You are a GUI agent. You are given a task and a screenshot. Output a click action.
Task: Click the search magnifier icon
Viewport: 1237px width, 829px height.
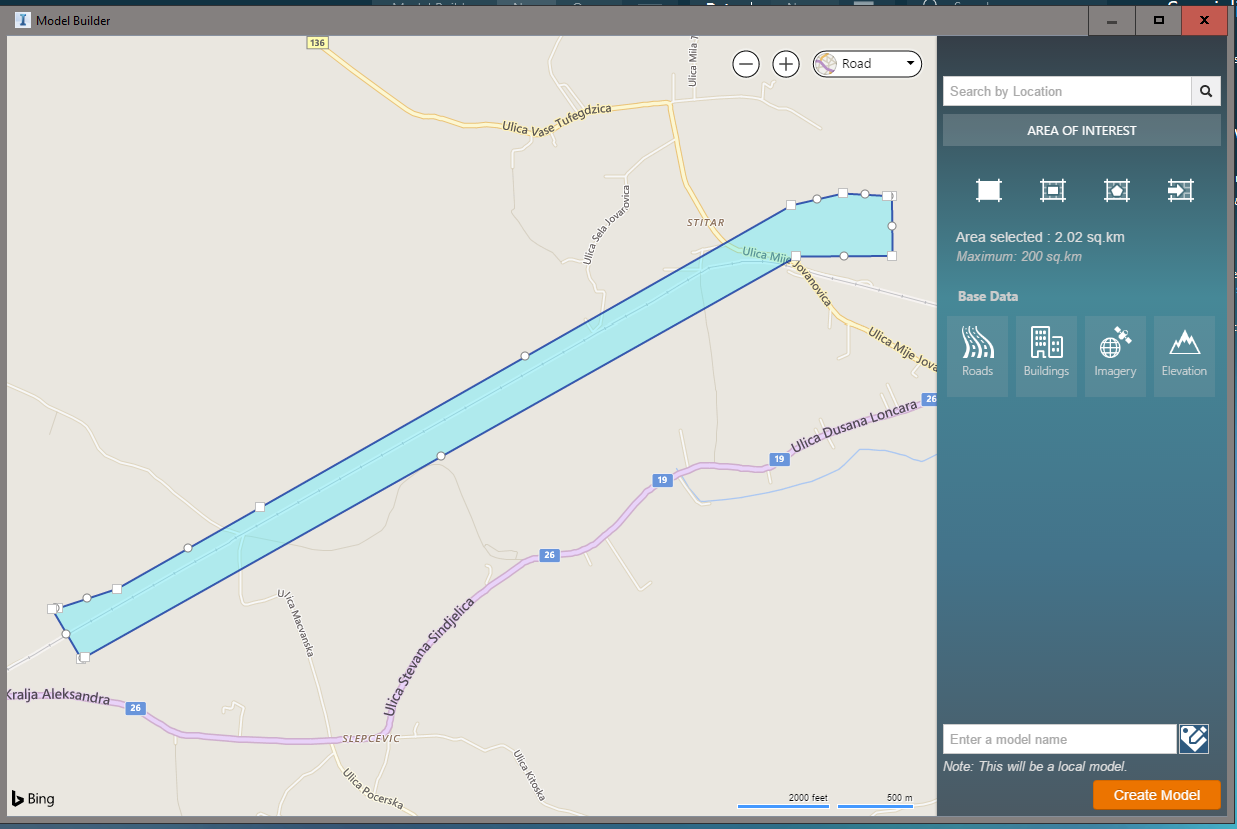pyautogui.click(x=1205, y=91)
